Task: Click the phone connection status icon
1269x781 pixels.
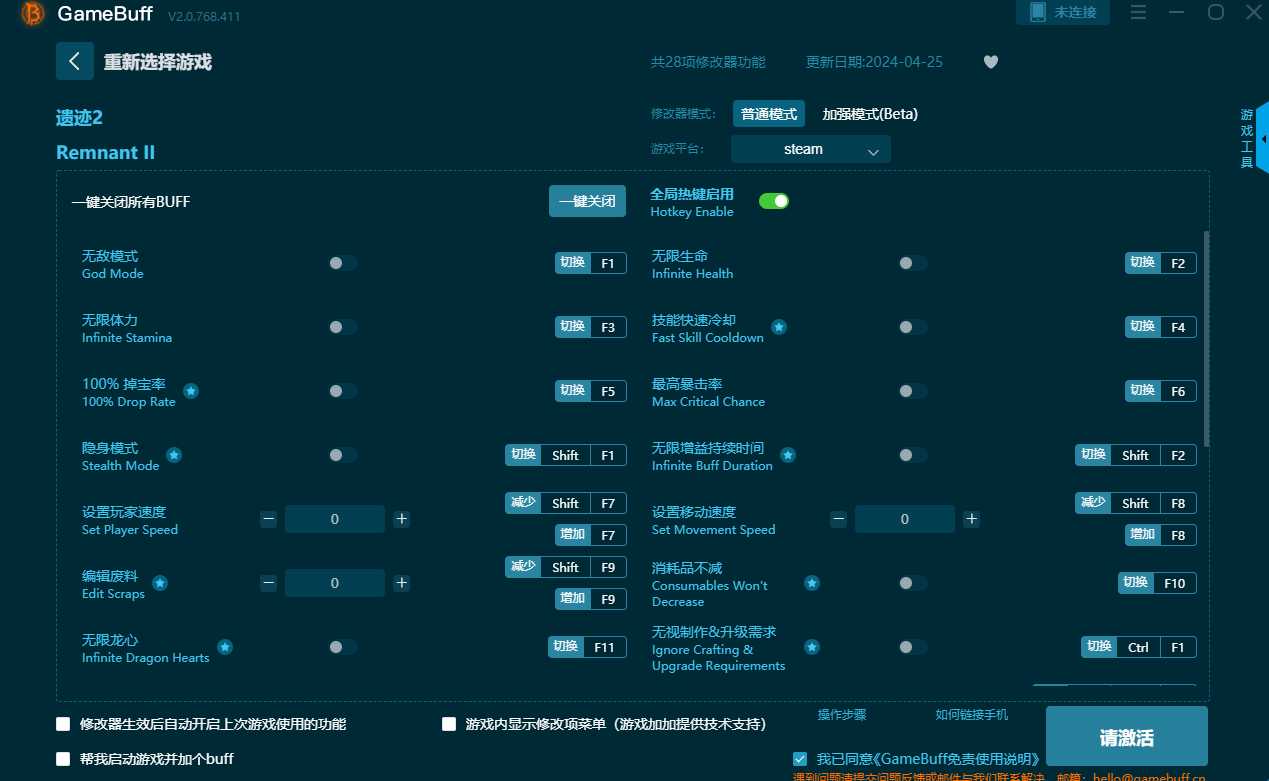Action: [1037, 12]
